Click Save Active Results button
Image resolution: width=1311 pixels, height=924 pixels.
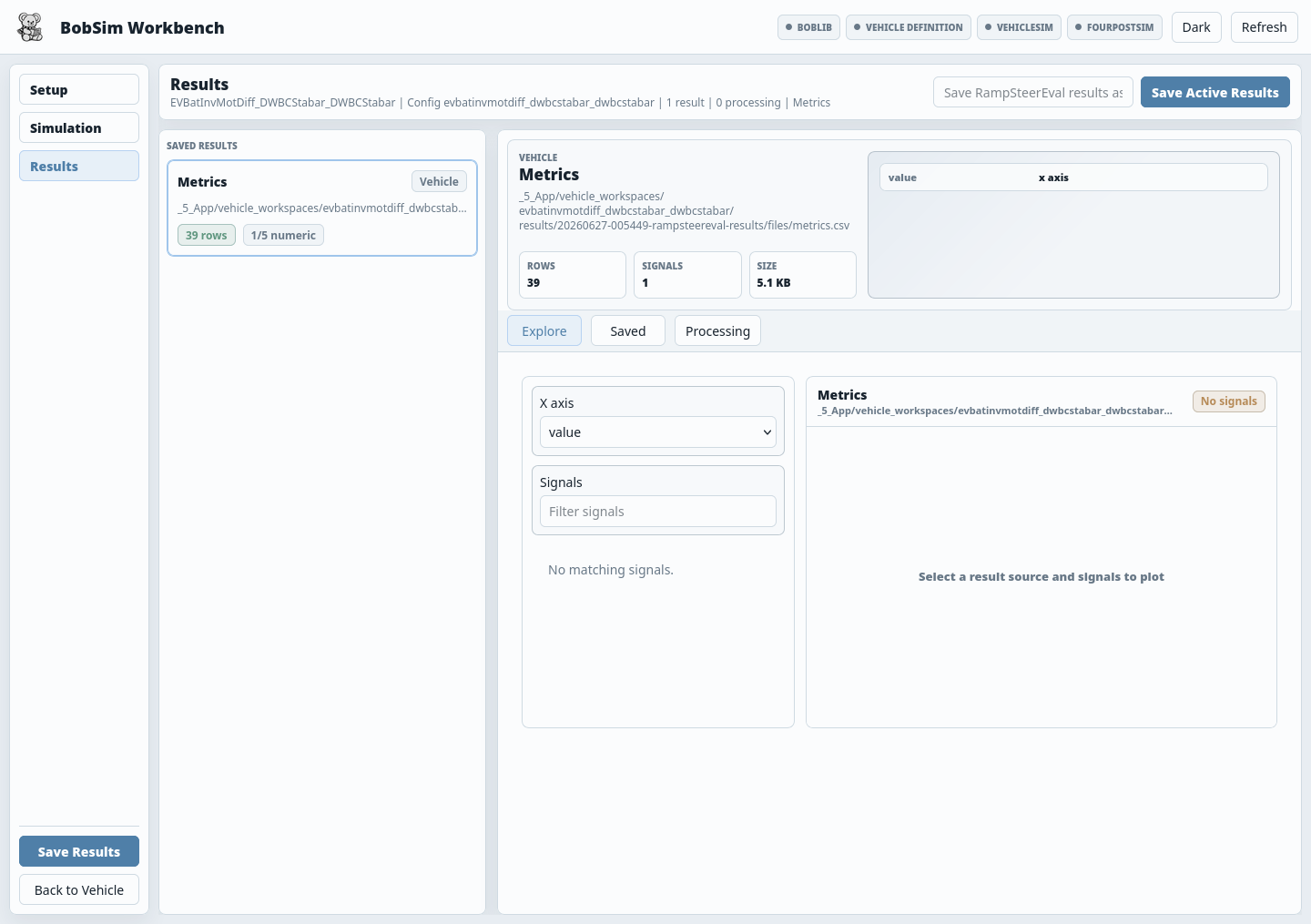click(1214, 92)
